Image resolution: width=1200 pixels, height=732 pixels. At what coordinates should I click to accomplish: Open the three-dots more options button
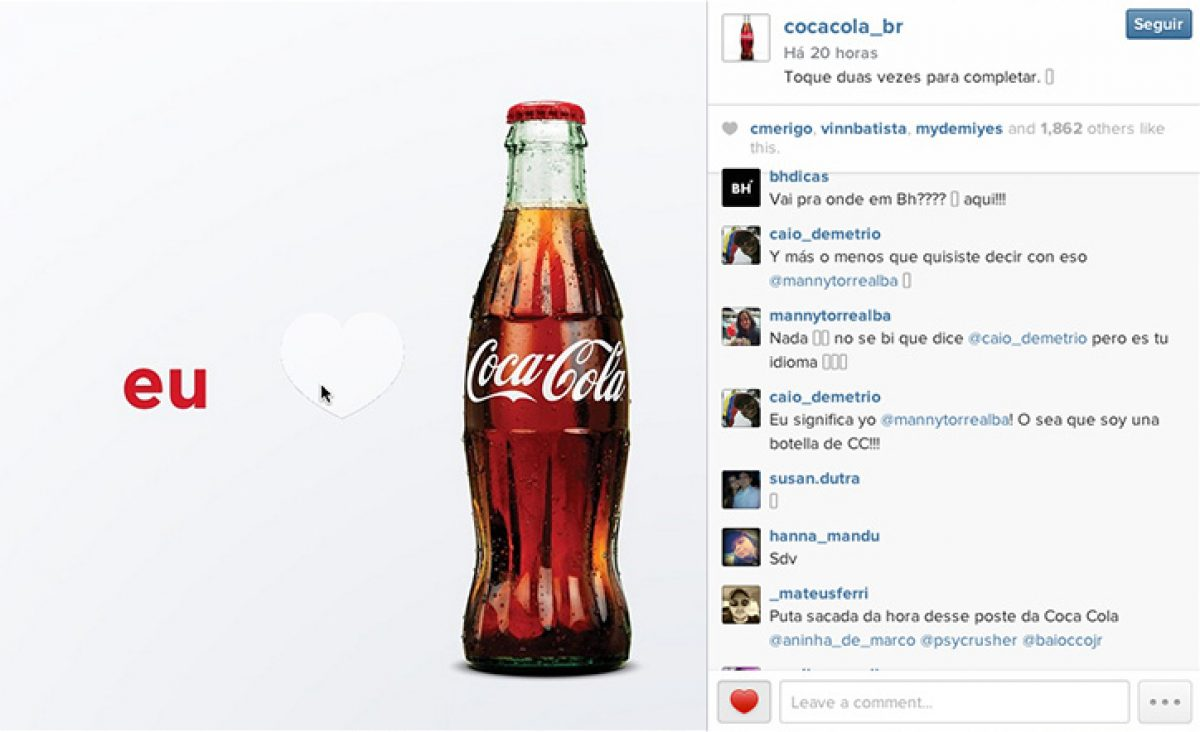(x=1165, y=702)
